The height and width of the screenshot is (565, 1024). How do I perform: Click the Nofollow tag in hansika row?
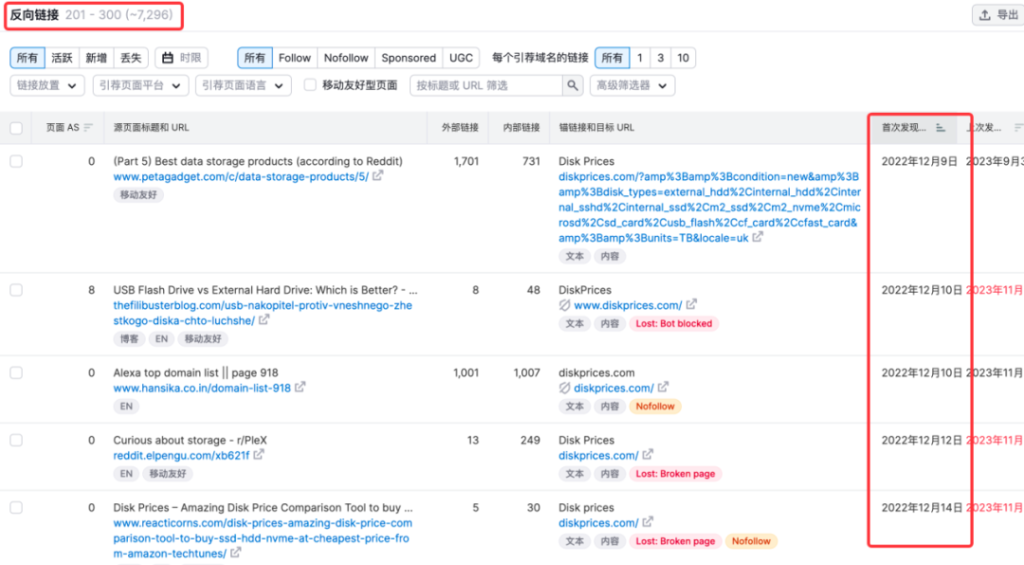655,406
